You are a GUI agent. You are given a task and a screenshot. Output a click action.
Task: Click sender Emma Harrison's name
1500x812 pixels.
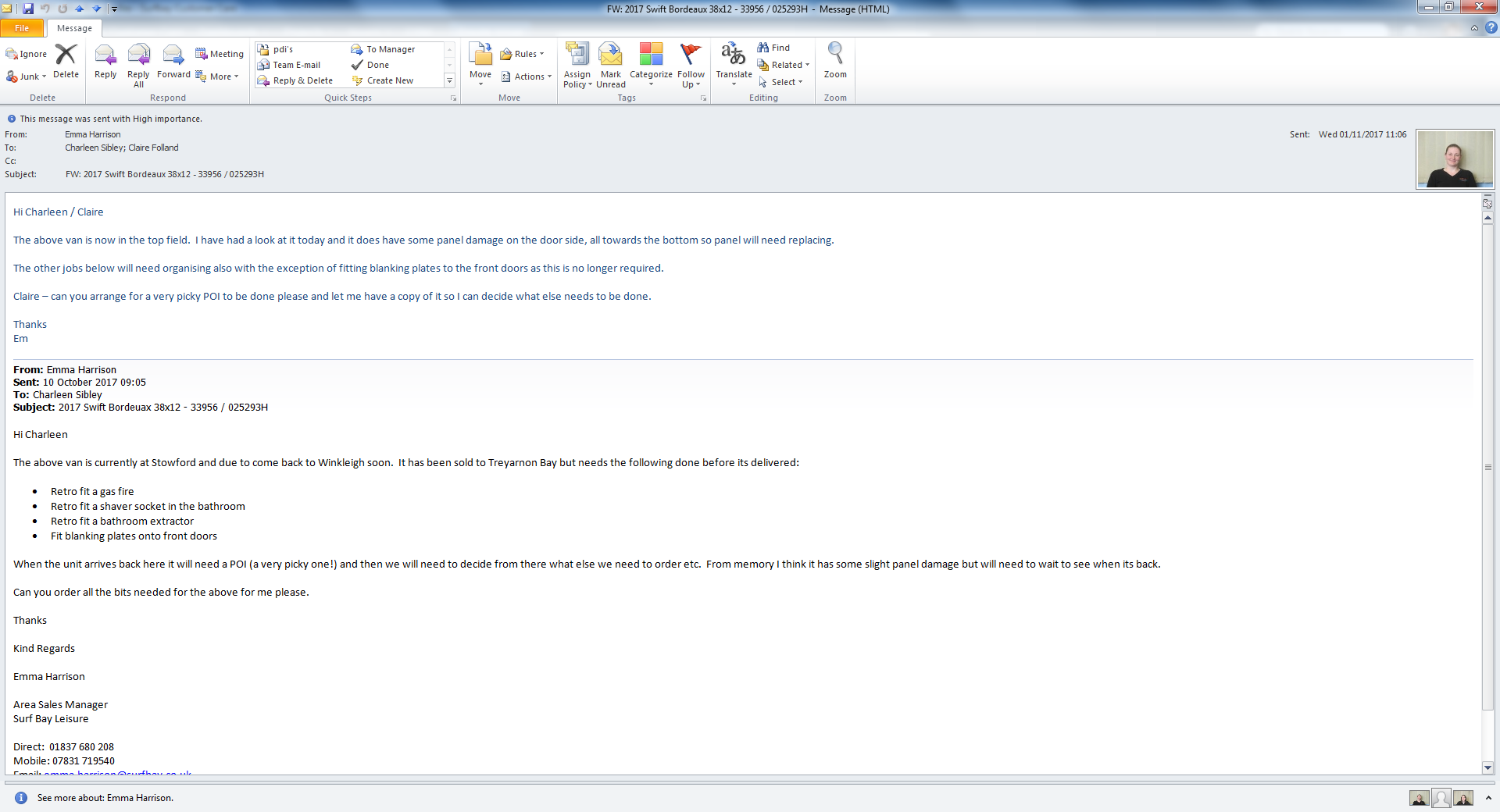tap(93, 134)
